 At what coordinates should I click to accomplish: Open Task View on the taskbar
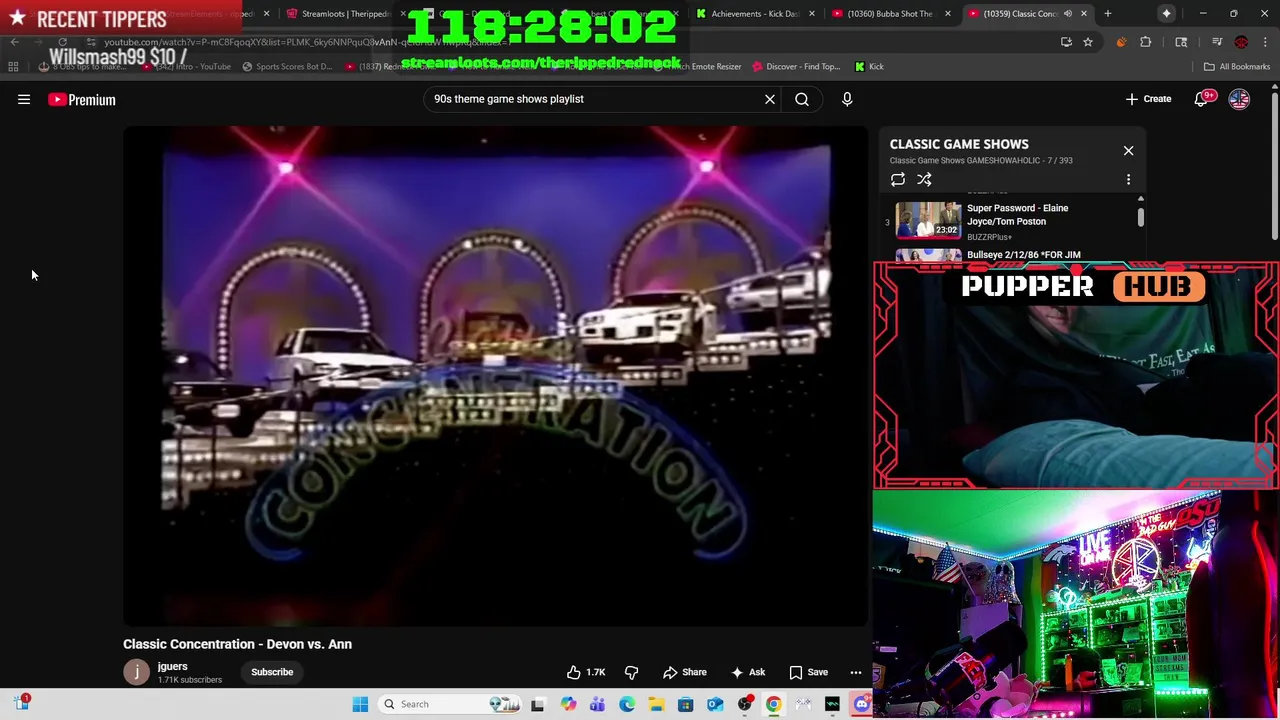(538, 704)
